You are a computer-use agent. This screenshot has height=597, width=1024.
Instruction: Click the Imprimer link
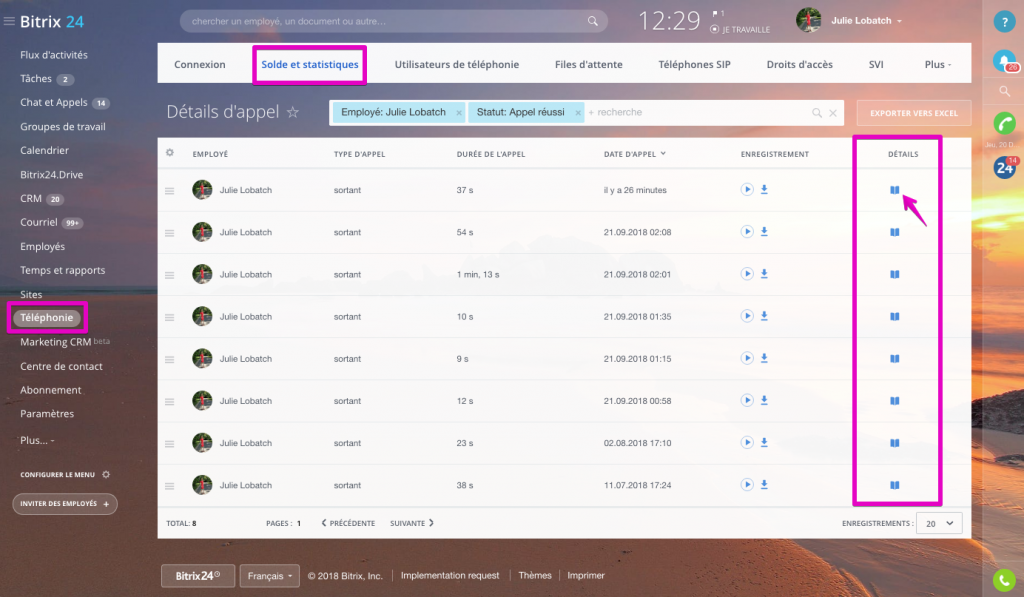586,575
